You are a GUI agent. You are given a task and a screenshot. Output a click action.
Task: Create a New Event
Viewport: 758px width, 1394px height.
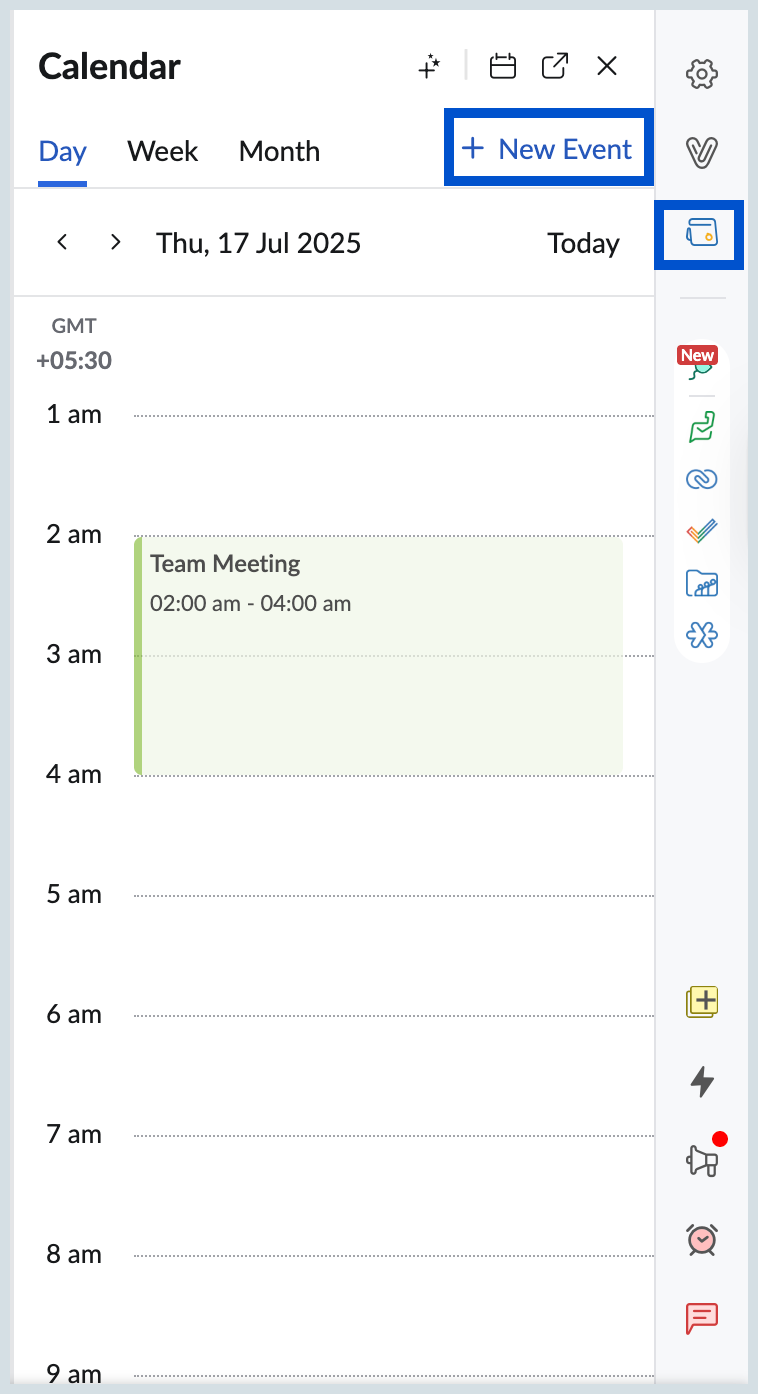548,147
